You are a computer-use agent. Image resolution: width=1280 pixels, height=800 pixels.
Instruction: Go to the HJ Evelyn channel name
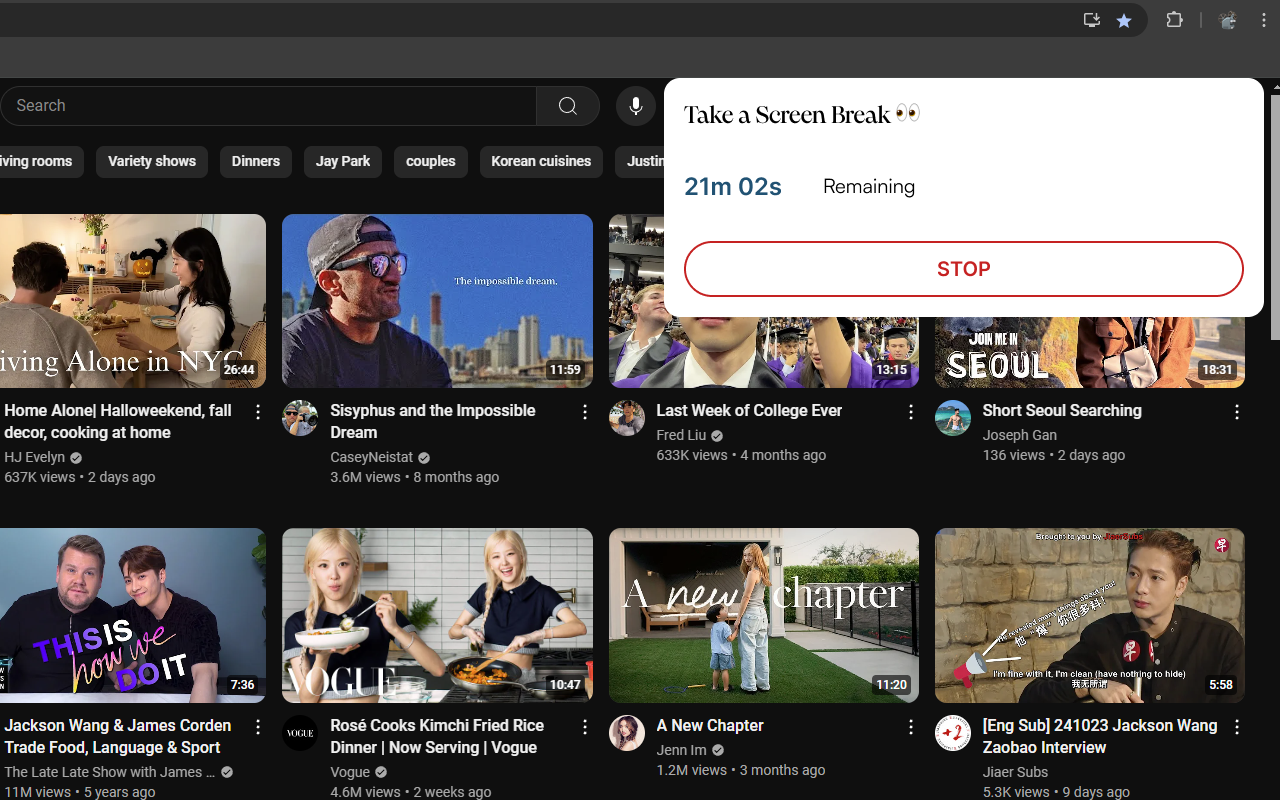pyautogui.click(x=35, y=457)
